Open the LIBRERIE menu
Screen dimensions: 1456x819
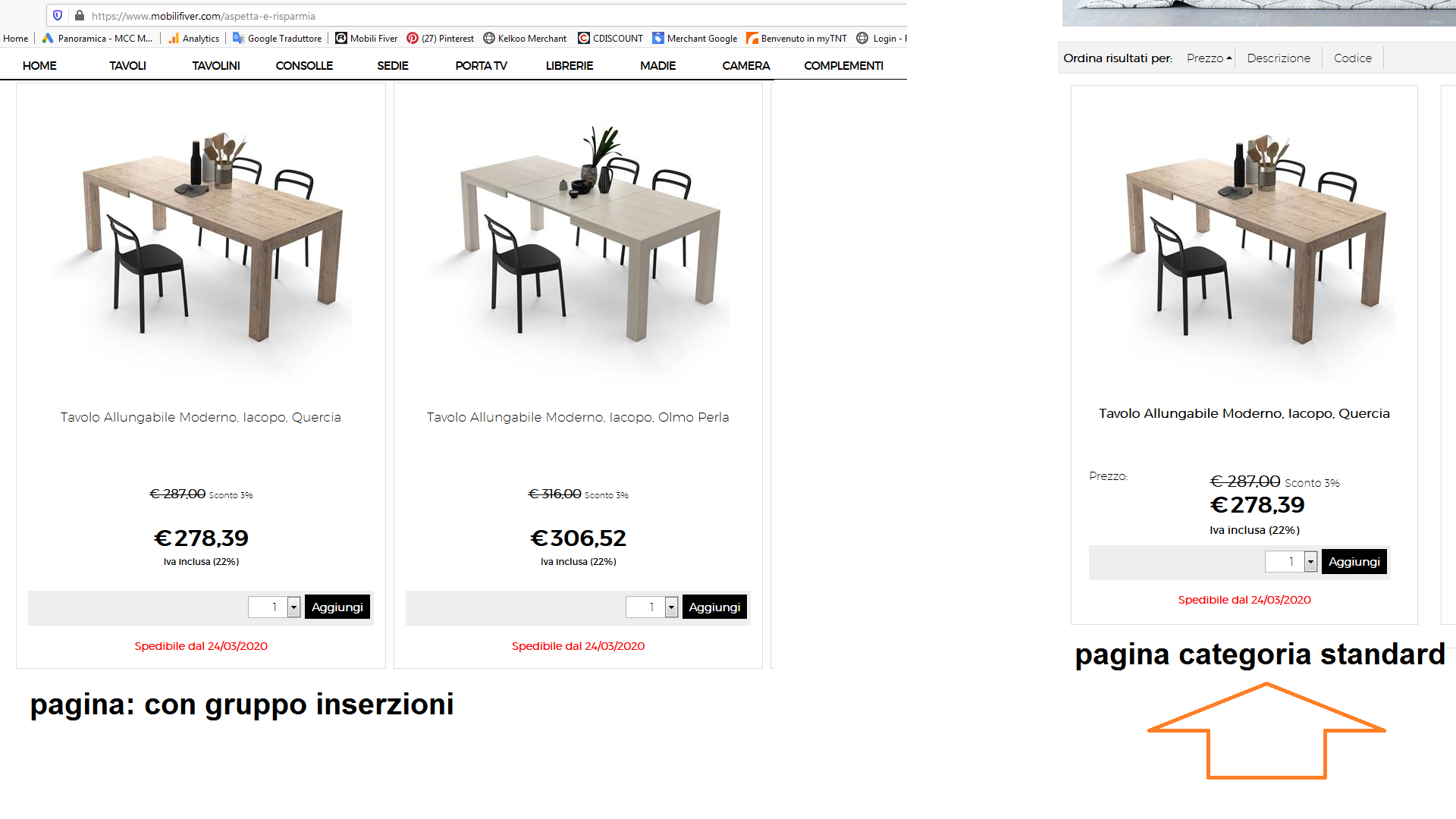pyautogui.click(x=570, y=66)
